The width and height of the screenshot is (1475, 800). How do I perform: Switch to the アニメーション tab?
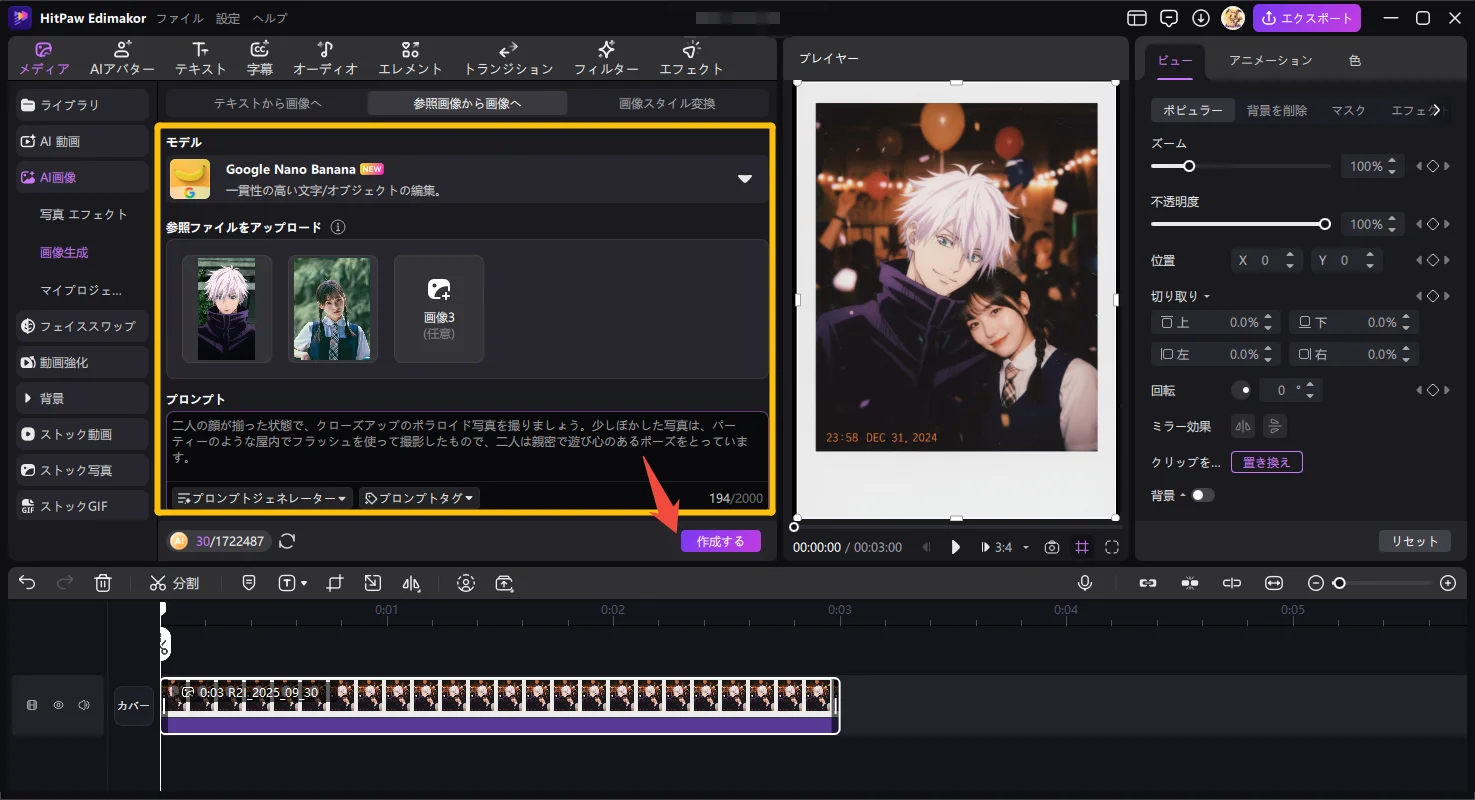point(1270,60)
